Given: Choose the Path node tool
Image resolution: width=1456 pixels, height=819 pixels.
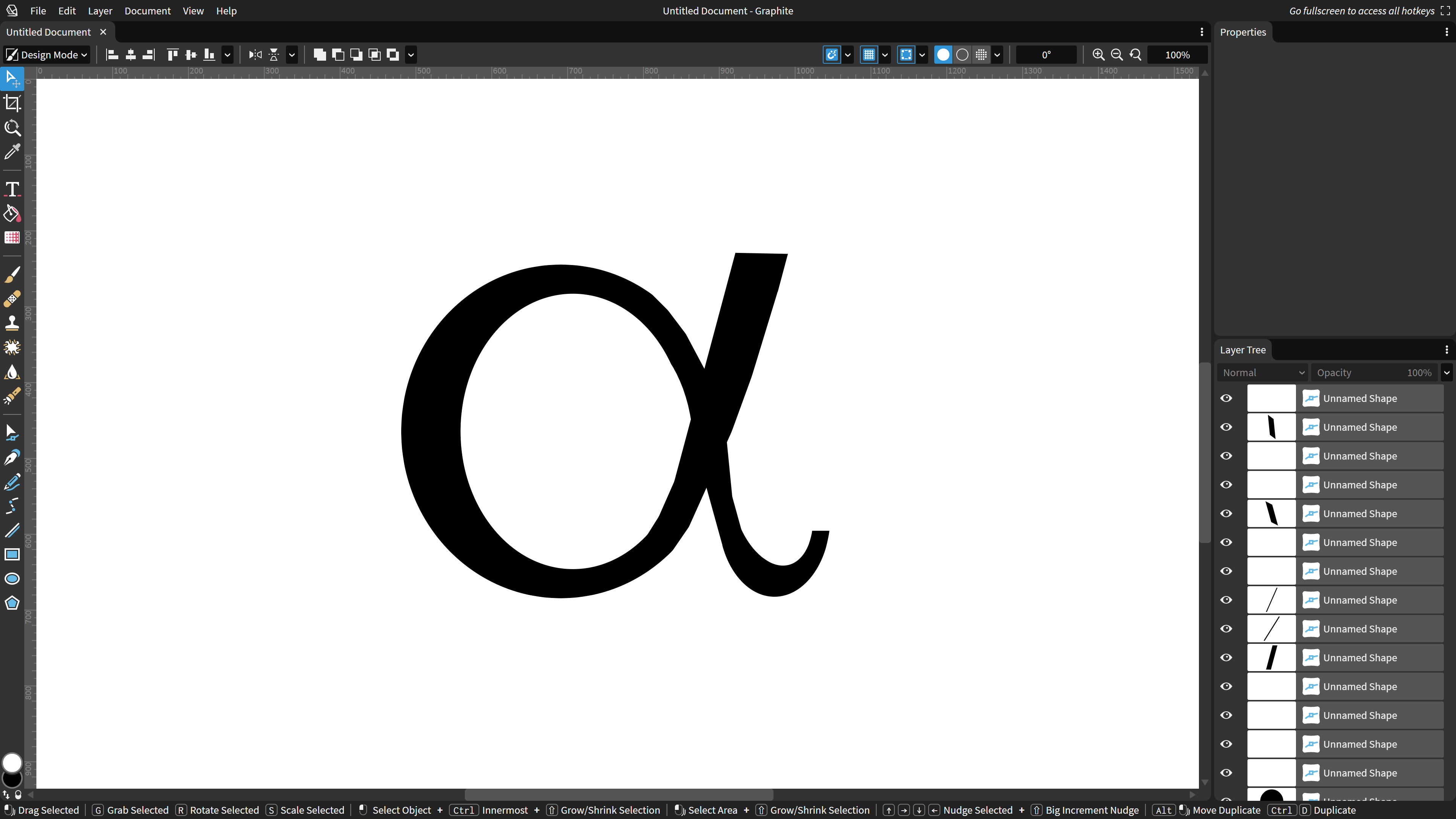Looking at the screenshot, I should [12, 432].
